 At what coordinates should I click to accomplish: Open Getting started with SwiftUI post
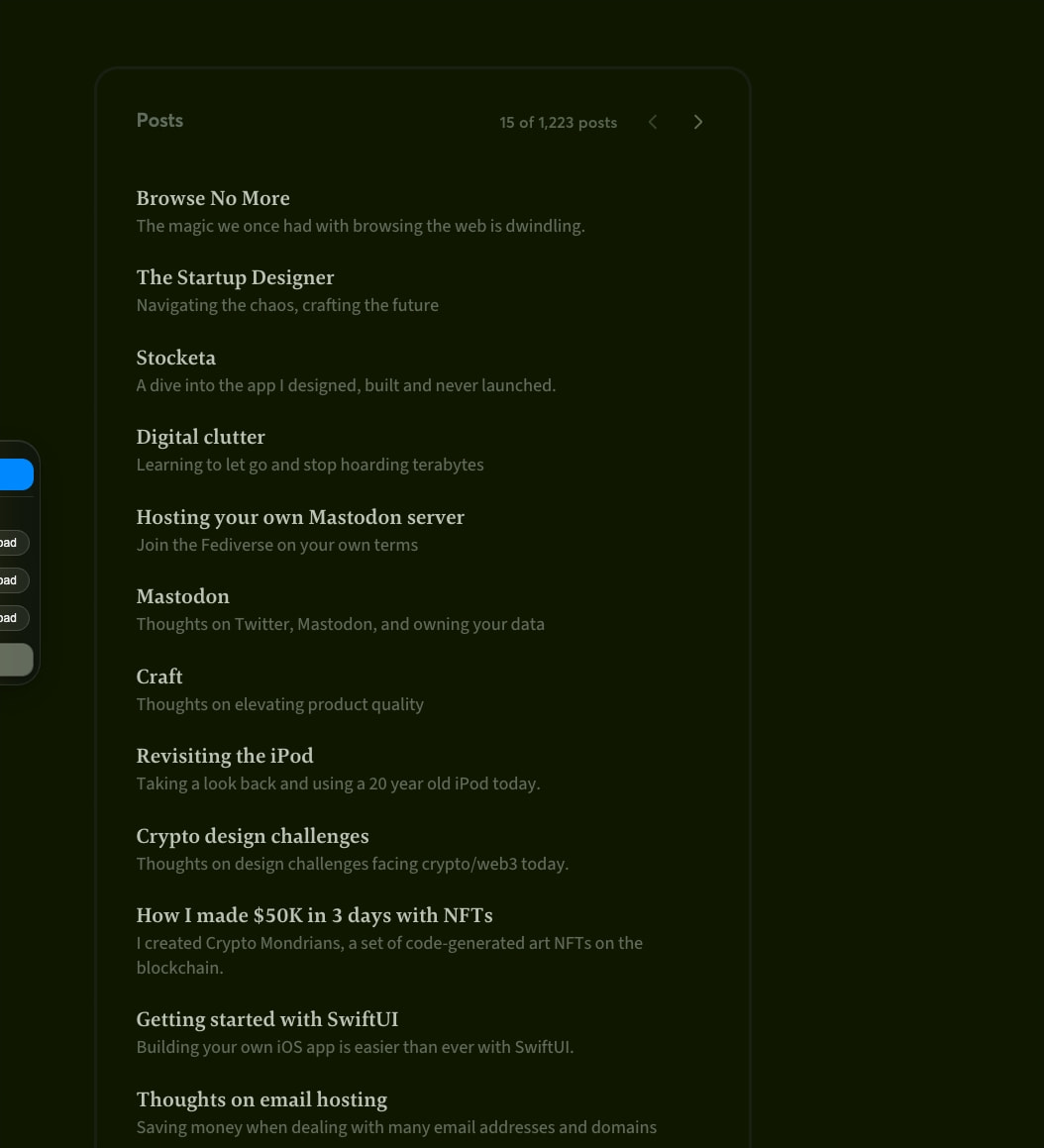click(x=267, y=1019)
